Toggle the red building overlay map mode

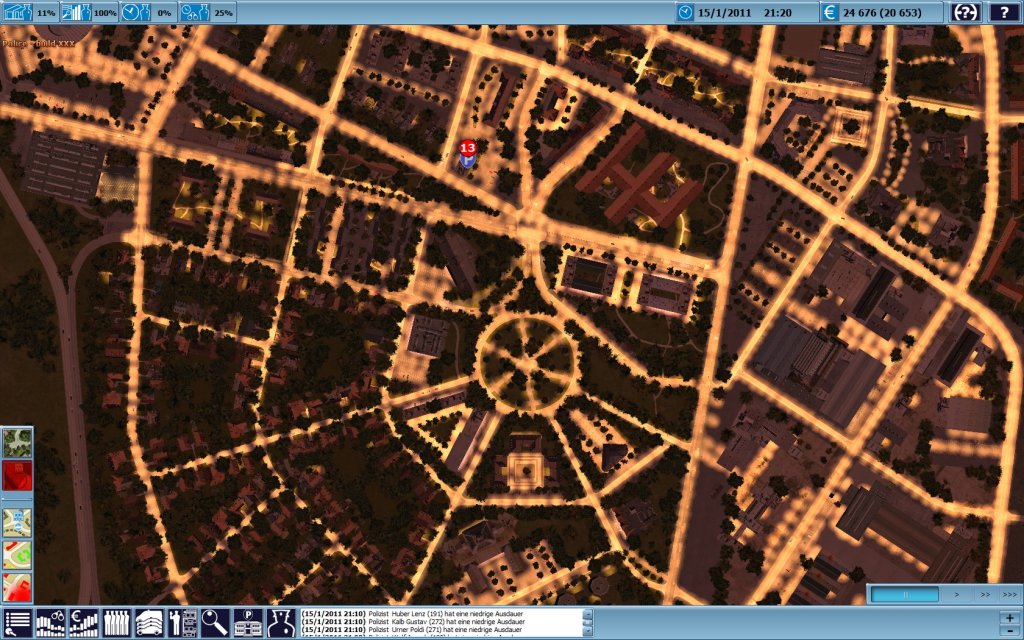(x=17, y=477)
